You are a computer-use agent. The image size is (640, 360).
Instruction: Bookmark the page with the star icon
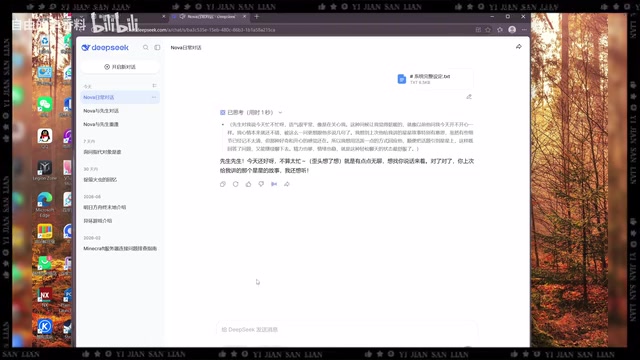click(488, 30)
